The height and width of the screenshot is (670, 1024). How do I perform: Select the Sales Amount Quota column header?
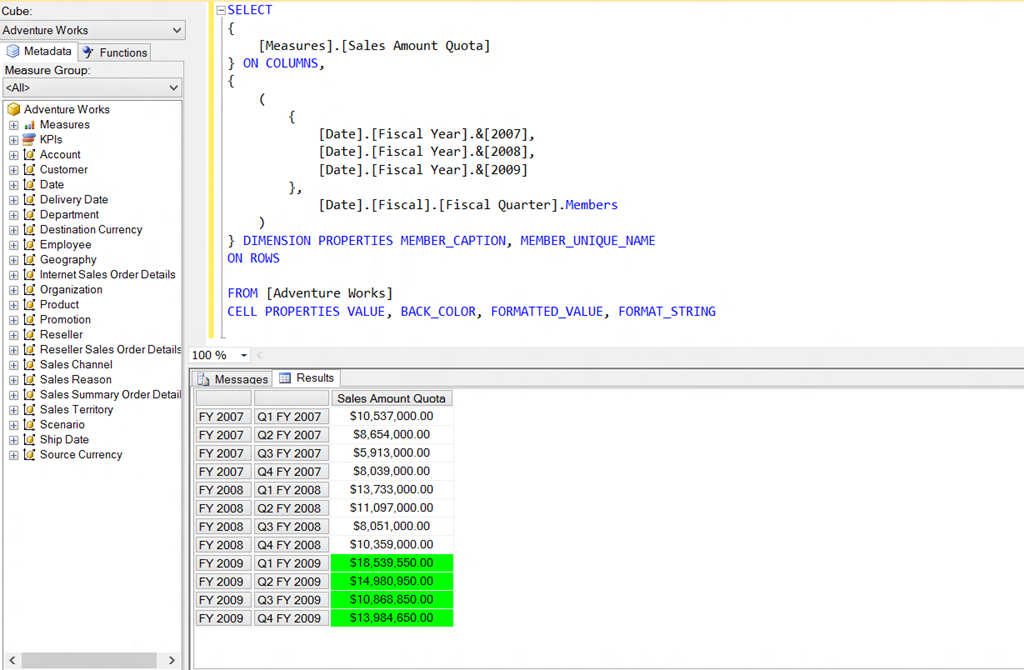pyautogui.click(x=391, y=398)
